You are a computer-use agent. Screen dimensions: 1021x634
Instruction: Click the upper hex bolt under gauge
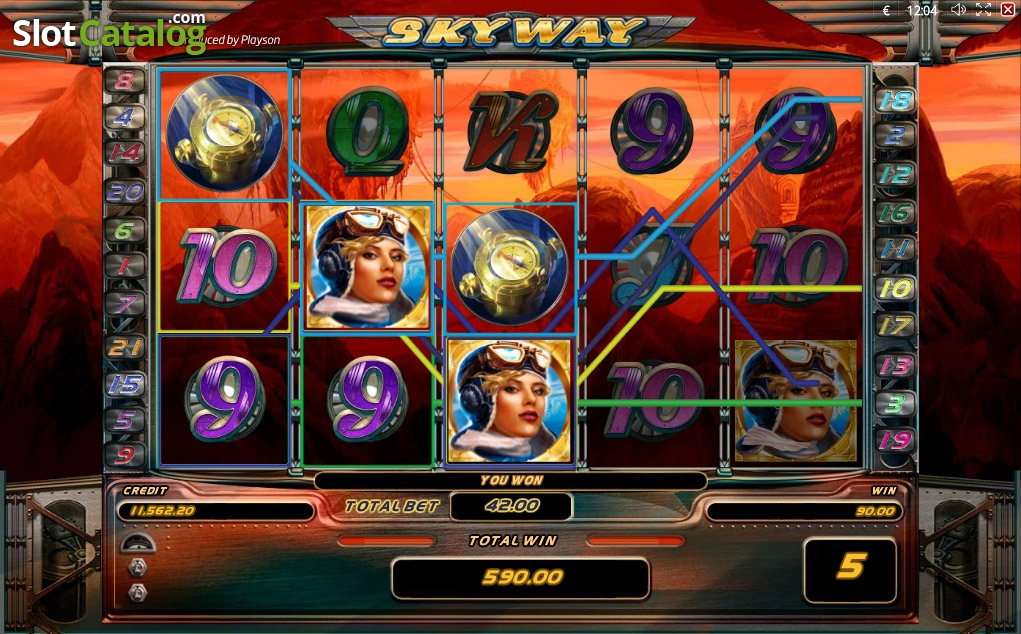137,568
